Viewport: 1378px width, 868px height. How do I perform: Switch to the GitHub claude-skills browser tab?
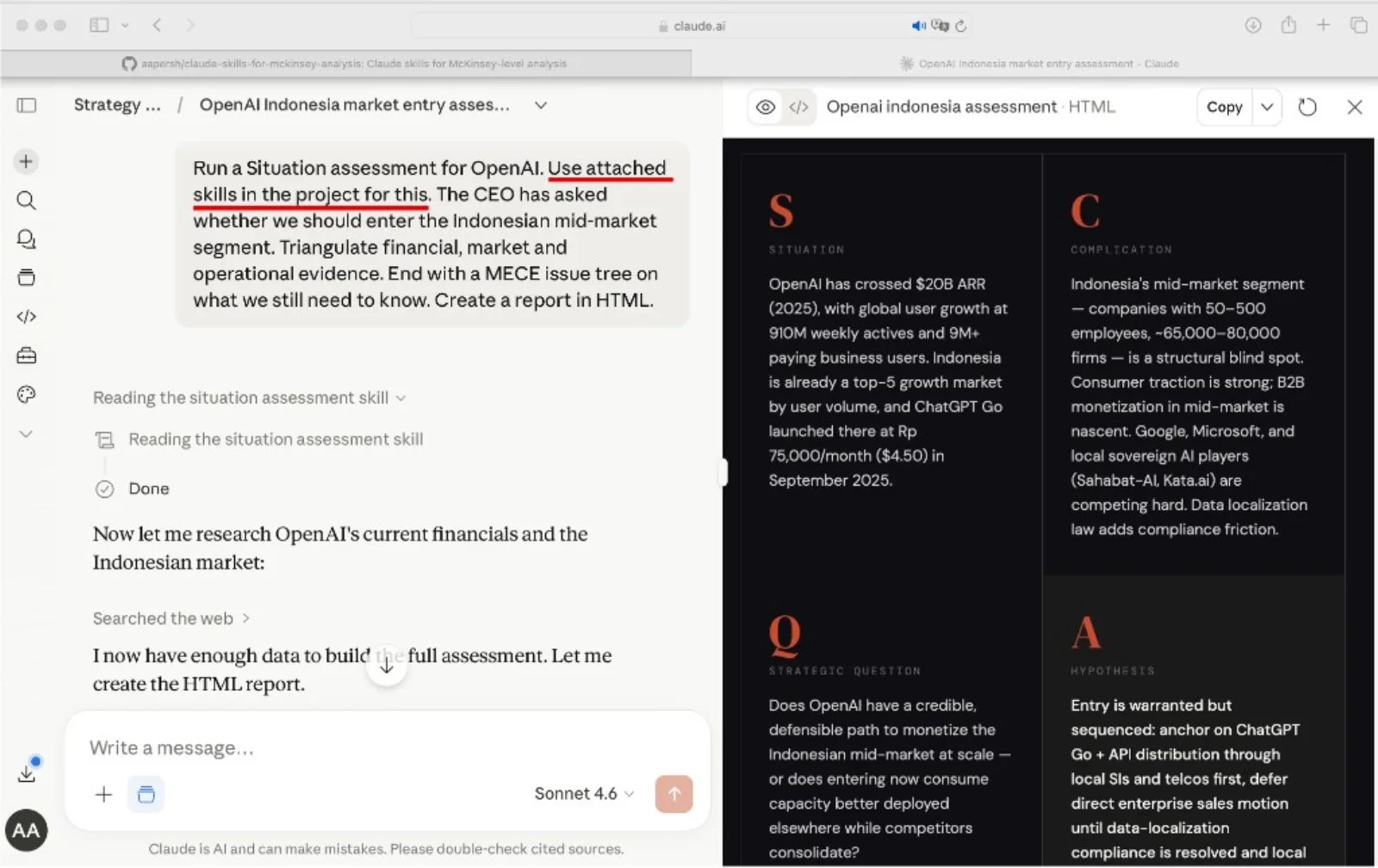click(x=345, y=64)
